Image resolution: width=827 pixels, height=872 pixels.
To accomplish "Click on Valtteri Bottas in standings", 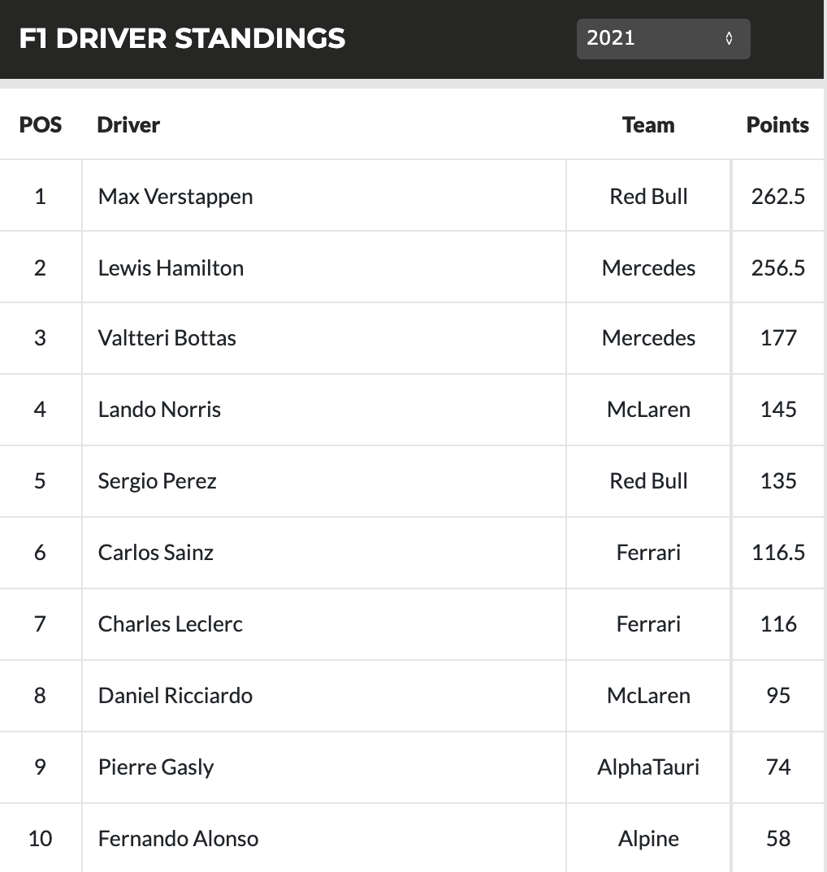I will tap(167, 338).
